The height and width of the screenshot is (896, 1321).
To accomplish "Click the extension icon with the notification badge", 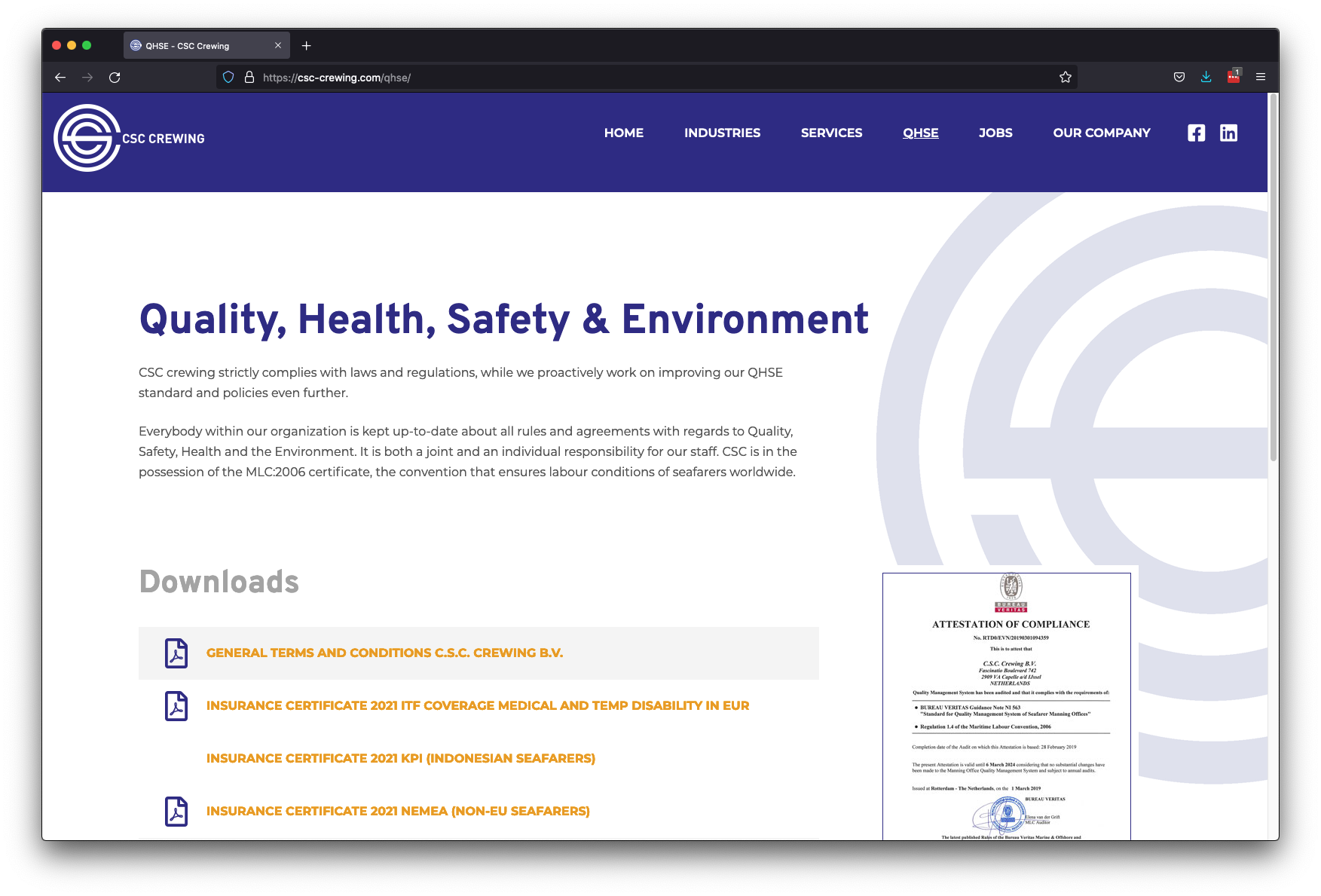I will tap(1233, 77).
